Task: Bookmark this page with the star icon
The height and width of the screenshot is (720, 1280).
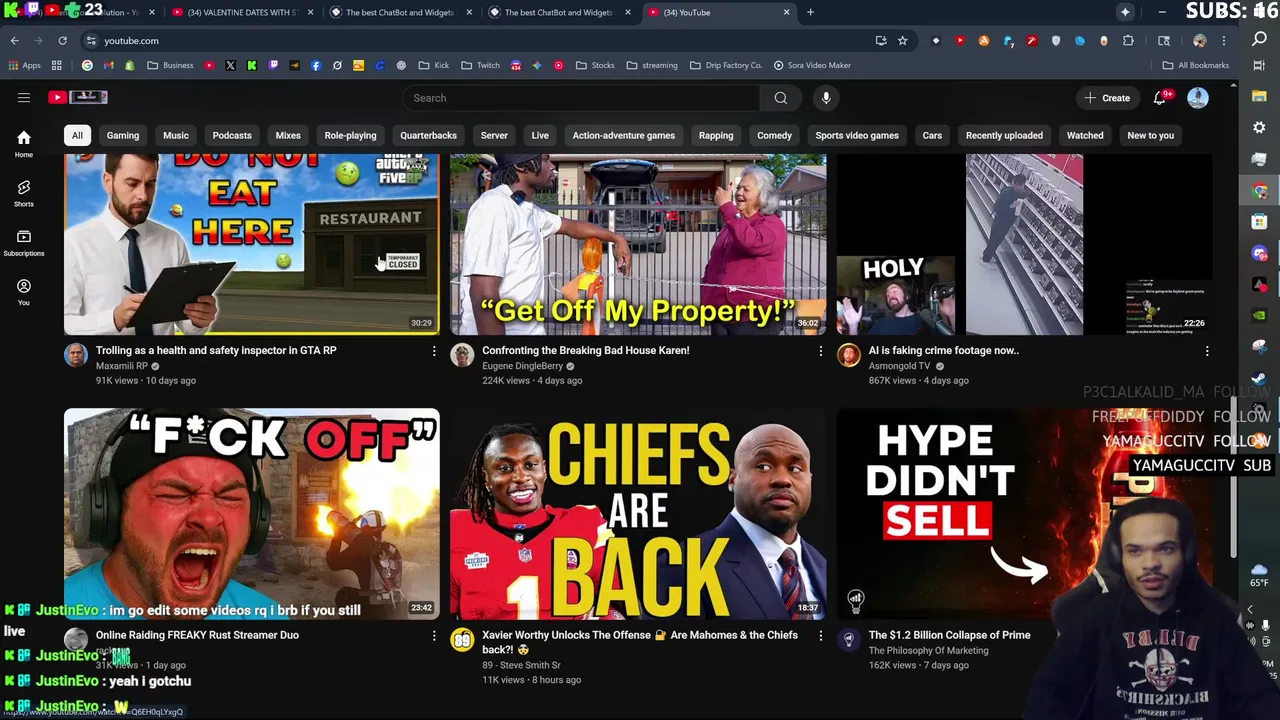Action: click(903, 41)
